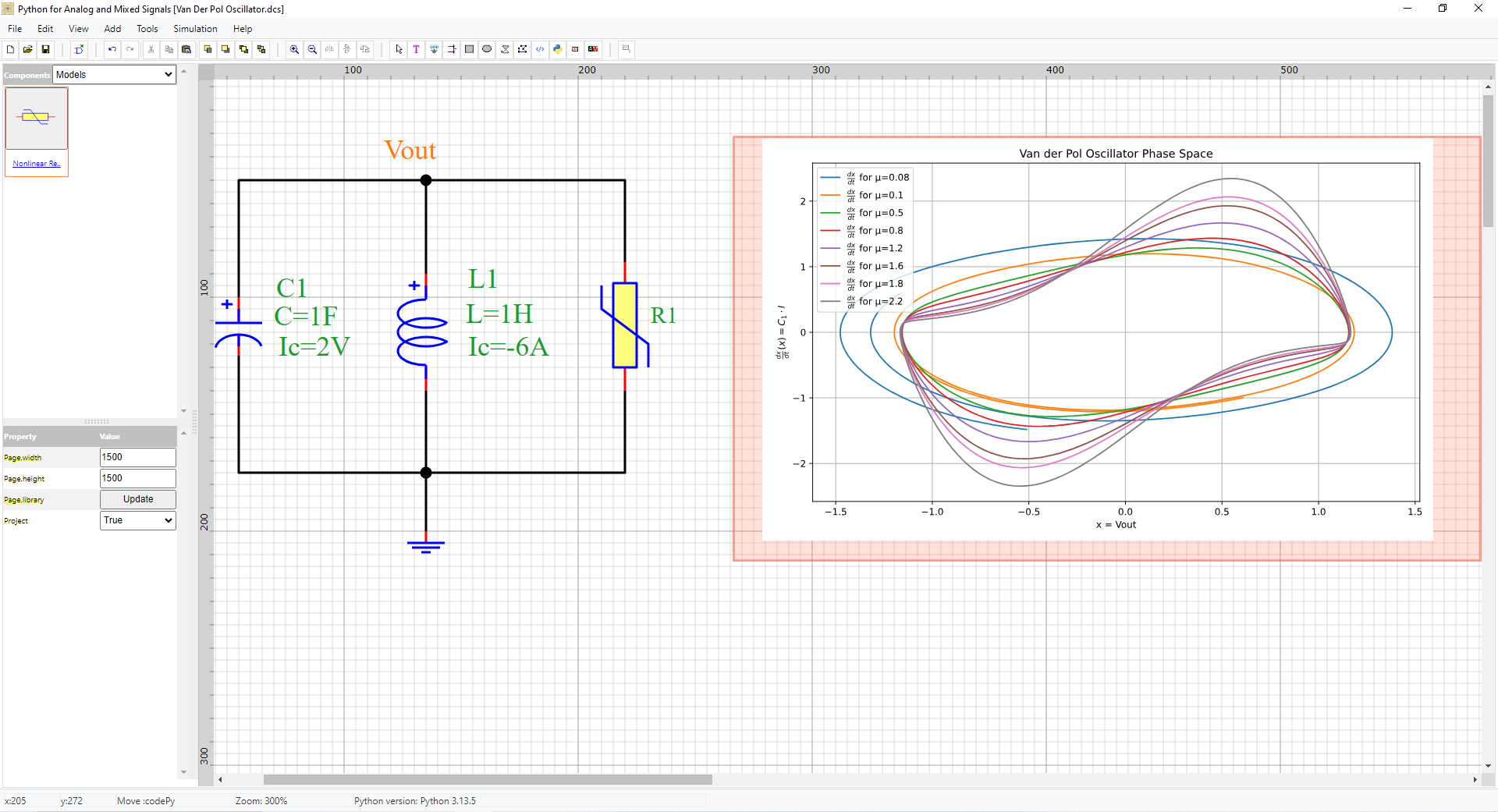Click the canvas scroll down arrow
Viewport: 1498px width, 812px height.
[x=1489, y=766]
